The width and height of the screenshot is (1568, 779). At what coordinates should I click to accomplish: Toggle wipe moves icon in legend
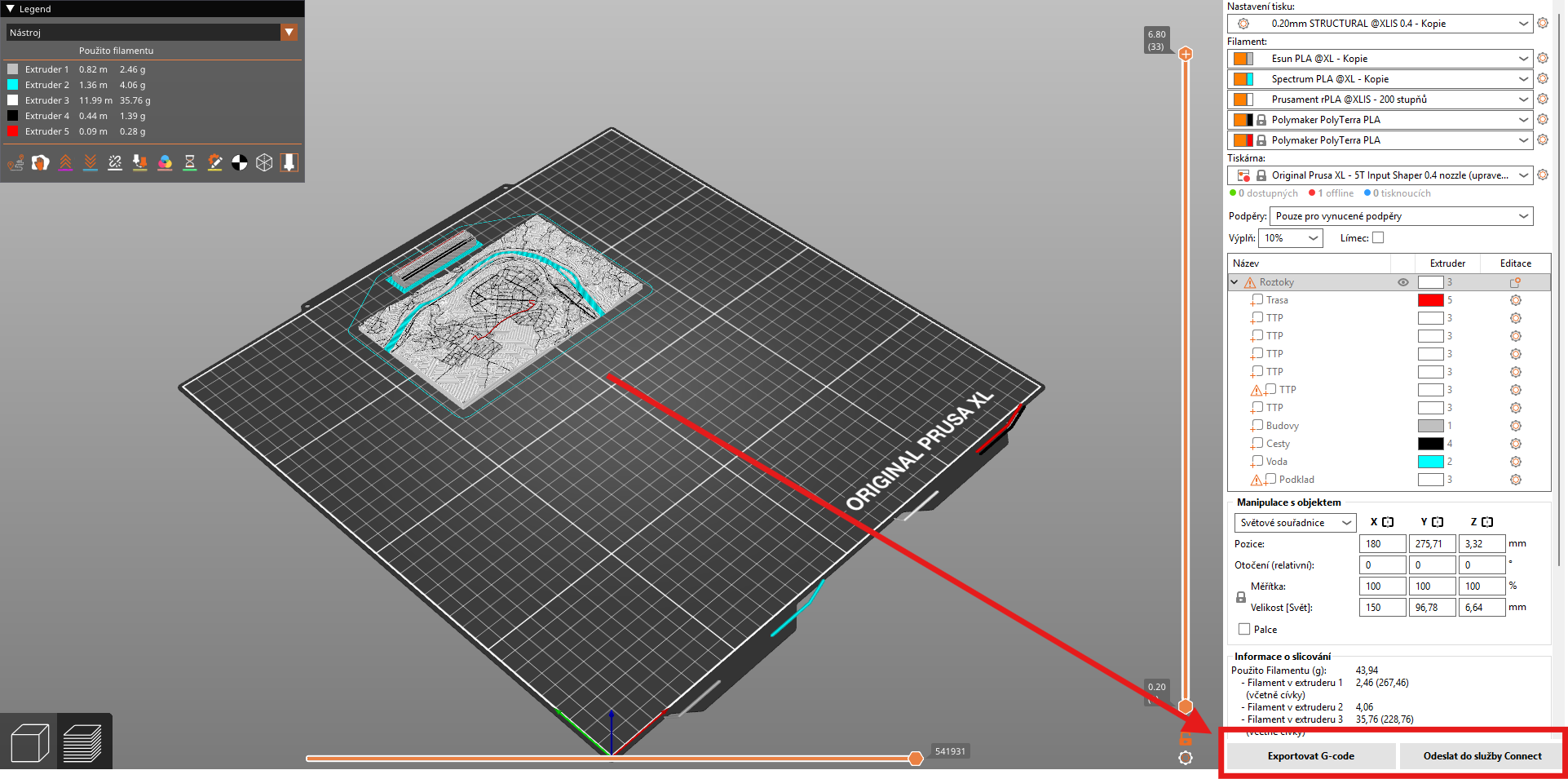[x=41, y=163]
